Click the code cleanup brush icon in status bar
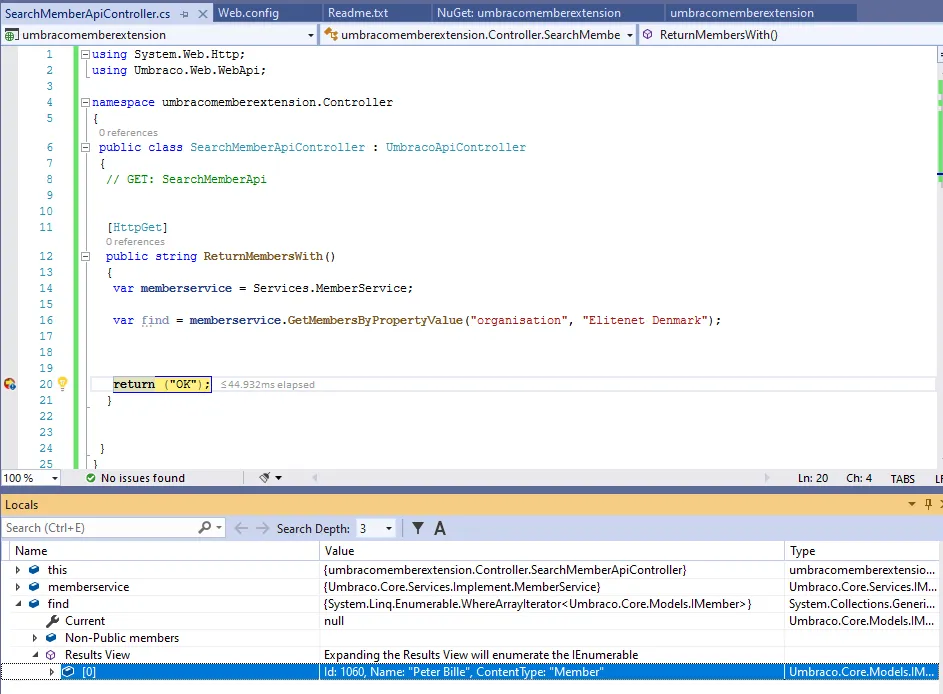 265,478
